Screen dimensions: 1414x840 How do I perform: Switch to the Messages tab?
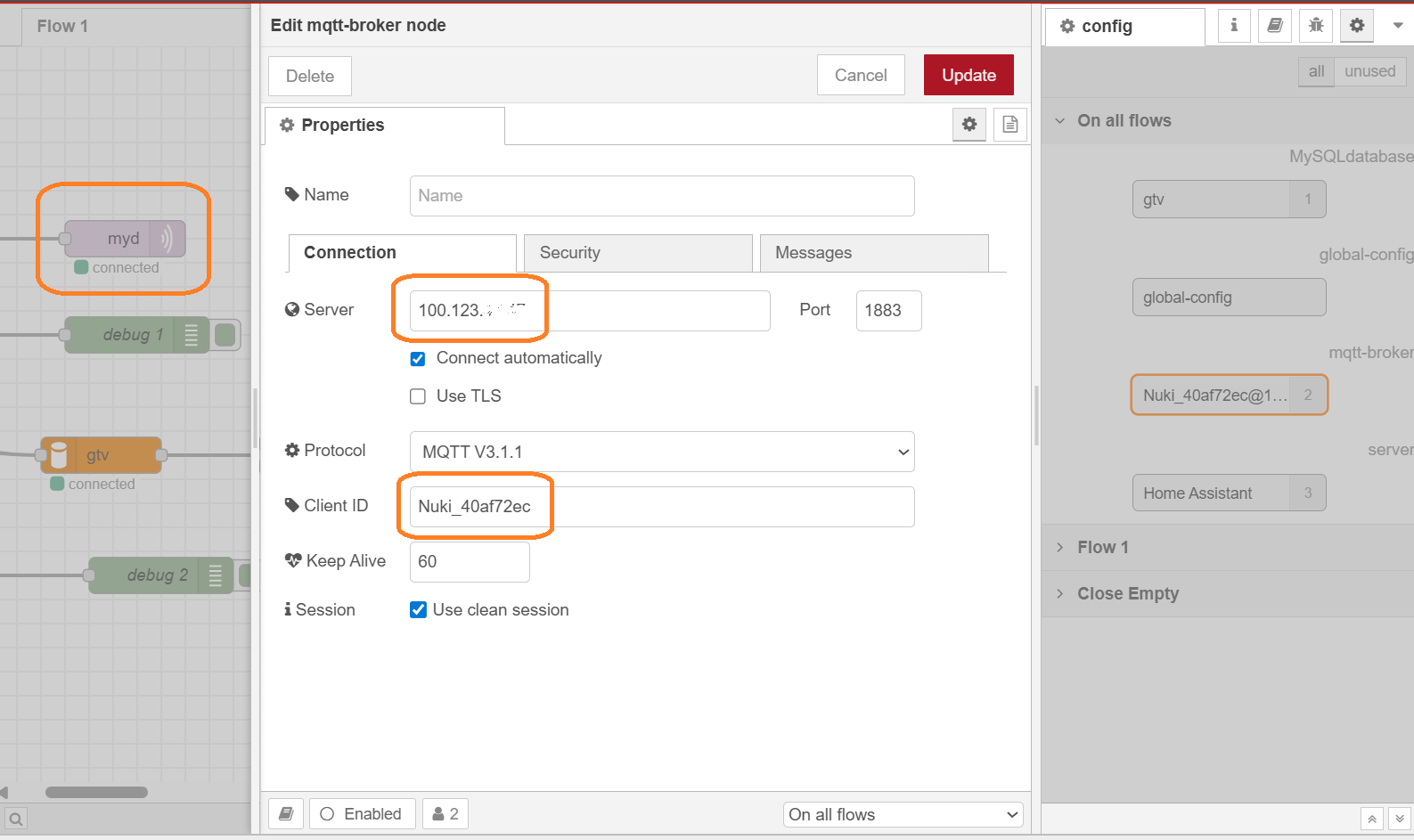click(873, 253)
